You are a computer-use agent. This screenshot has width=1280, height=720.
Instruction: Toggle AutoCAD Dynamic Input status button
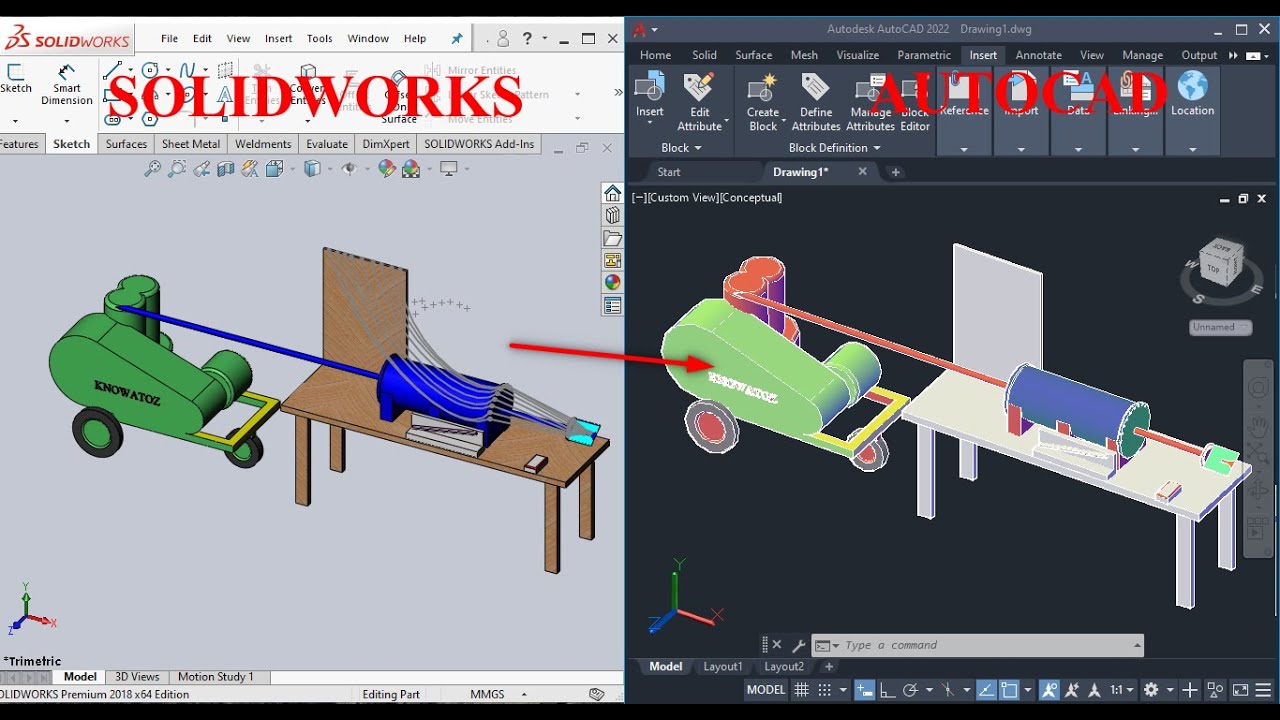click(x=865, y=690)
